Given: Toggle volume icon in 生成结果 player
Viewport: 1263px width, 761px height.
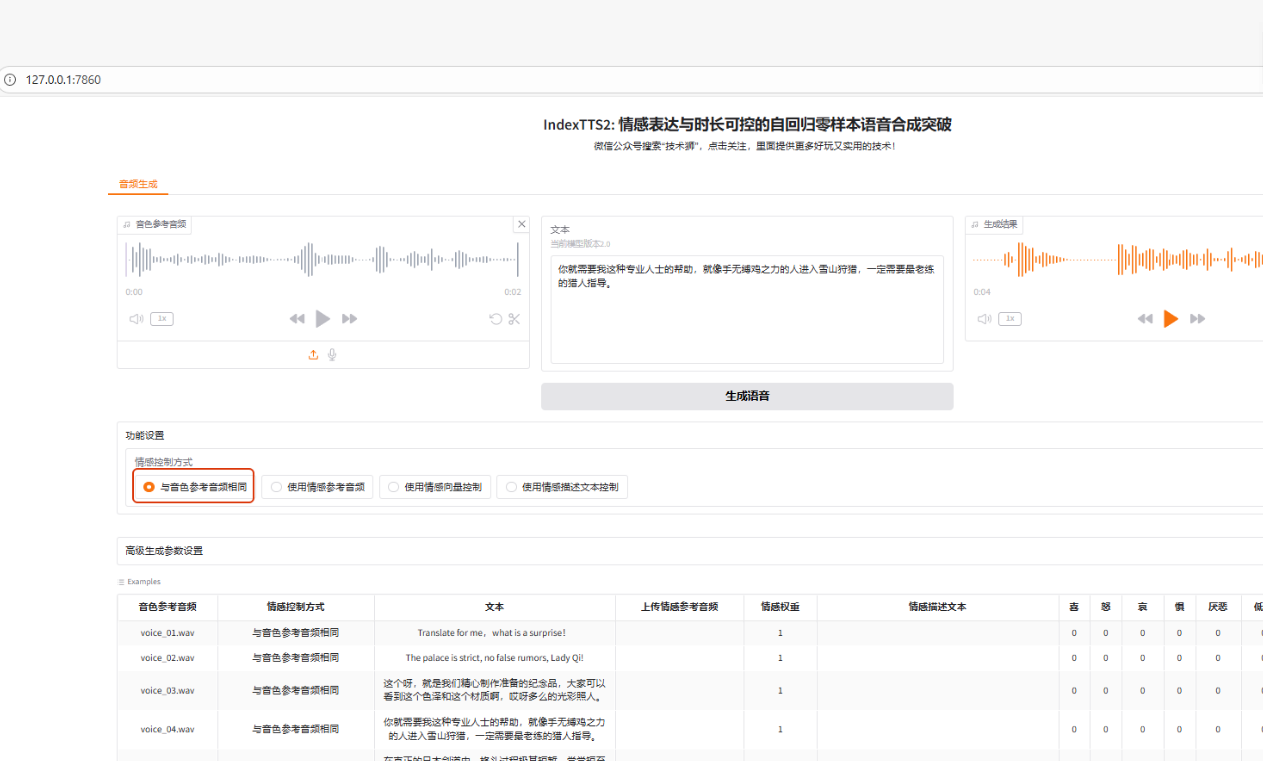Looking at the screenshot, I should click(984, 319).
